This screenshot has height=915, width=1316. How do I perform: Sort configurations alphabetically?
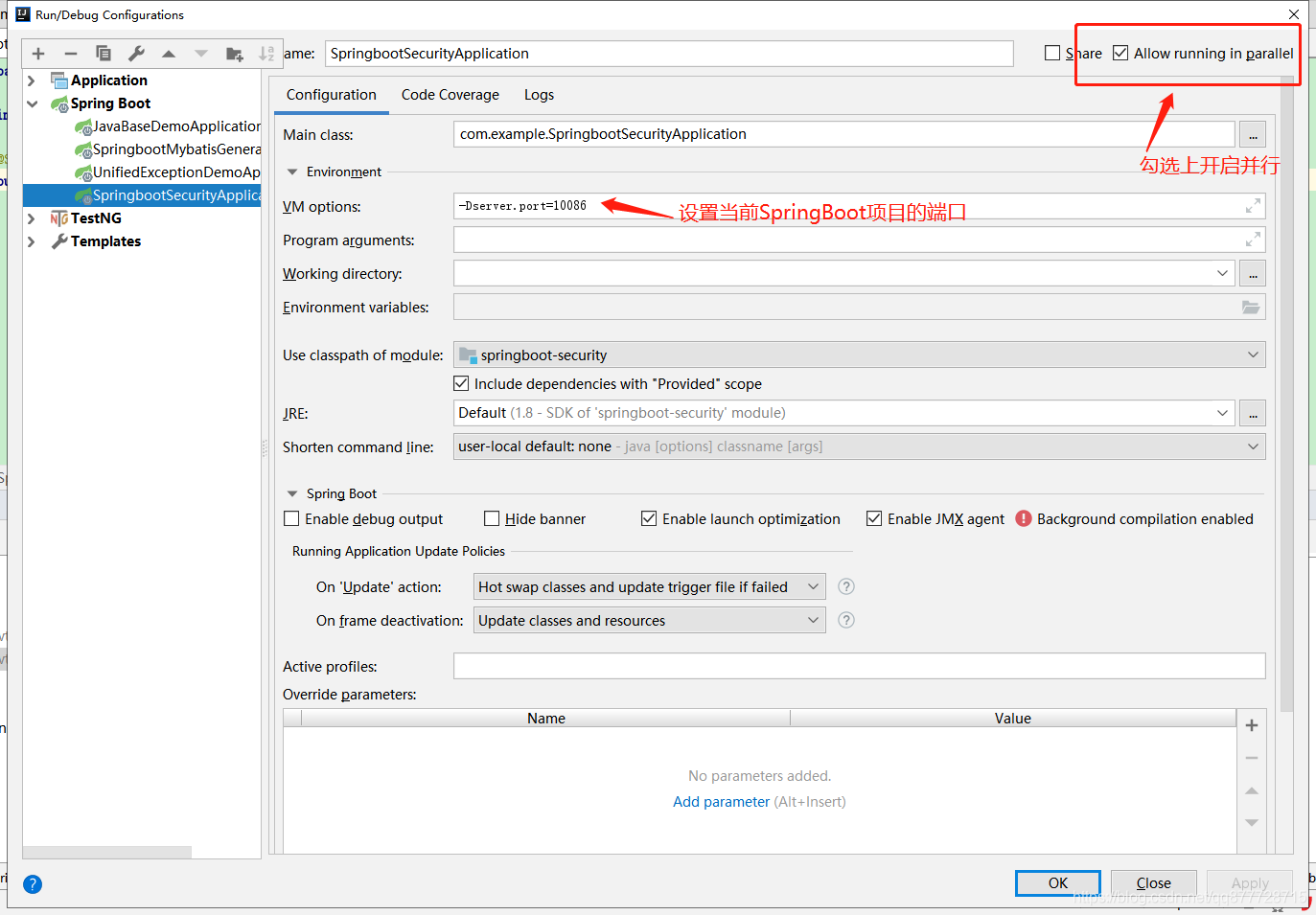click(x=266, y=54)
